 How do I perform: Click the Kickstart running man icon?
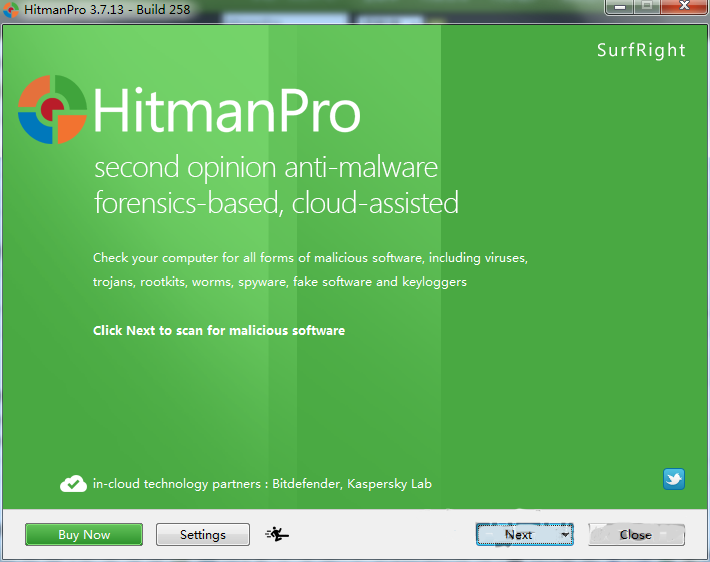tap(277, 534)
